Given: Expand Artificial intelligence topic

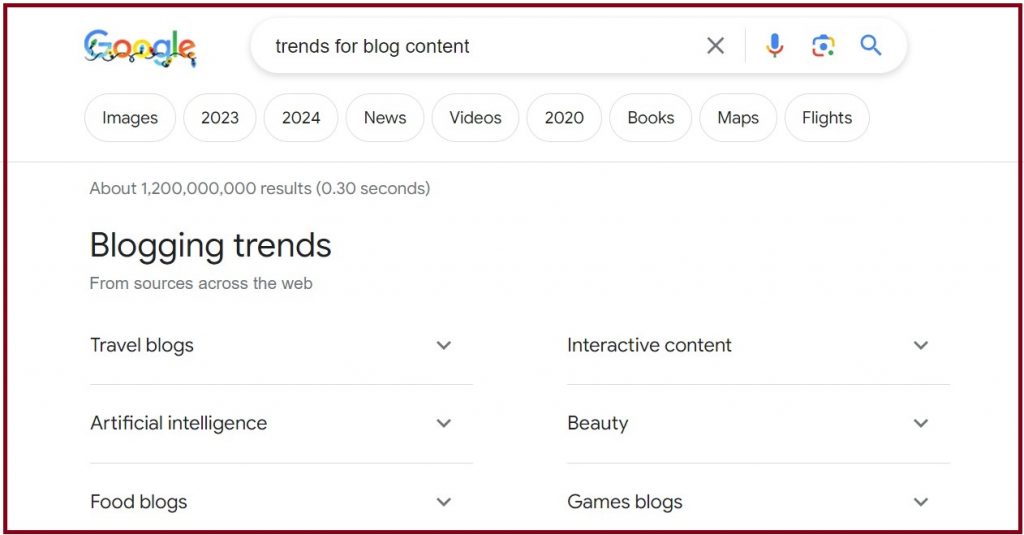Looking at the screenshot, I should pyautogui.click(x=444, y=424).
